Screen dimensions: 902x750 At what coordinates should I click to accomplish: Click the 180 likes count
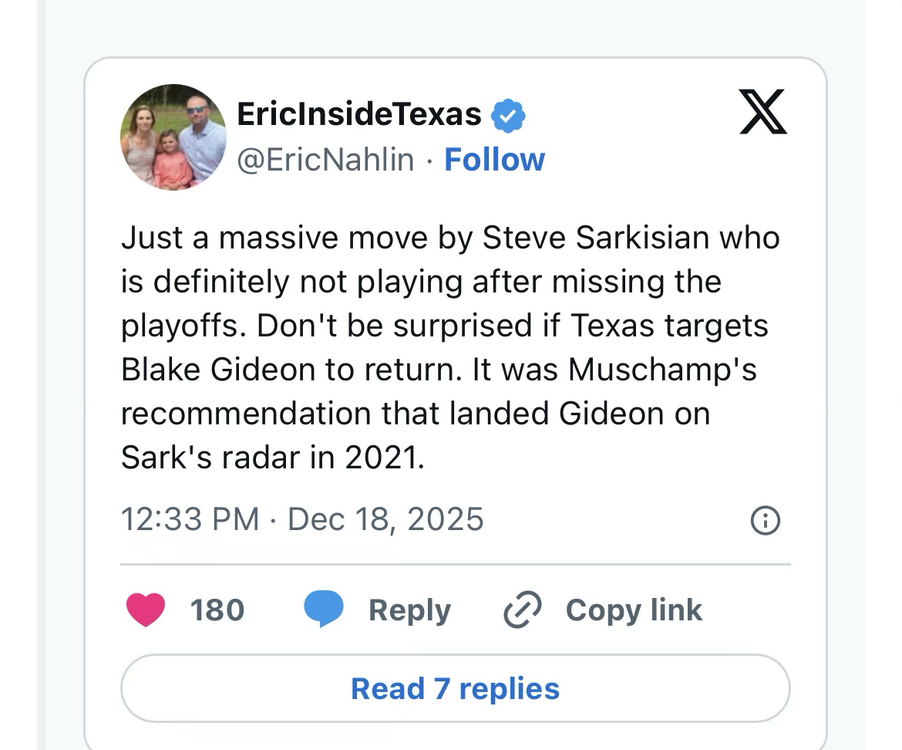pyautogui.click(x=217, y=610)
